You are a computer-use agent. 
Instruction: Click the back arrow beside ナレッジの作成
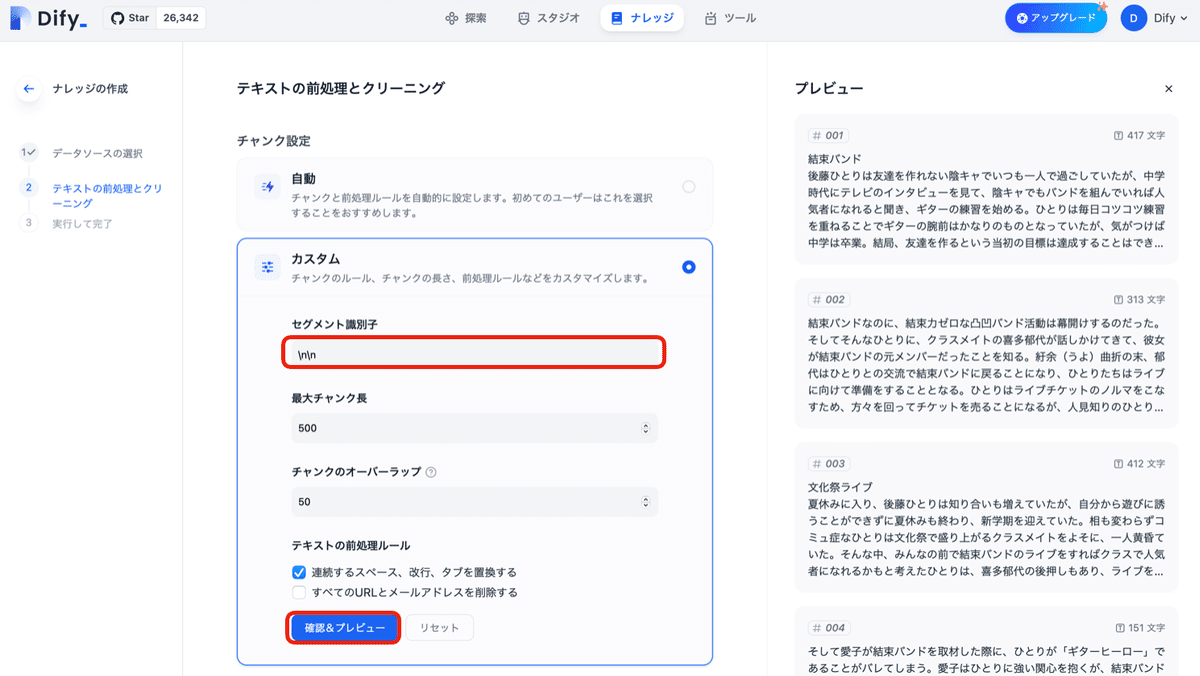click(x=29, y=89)
